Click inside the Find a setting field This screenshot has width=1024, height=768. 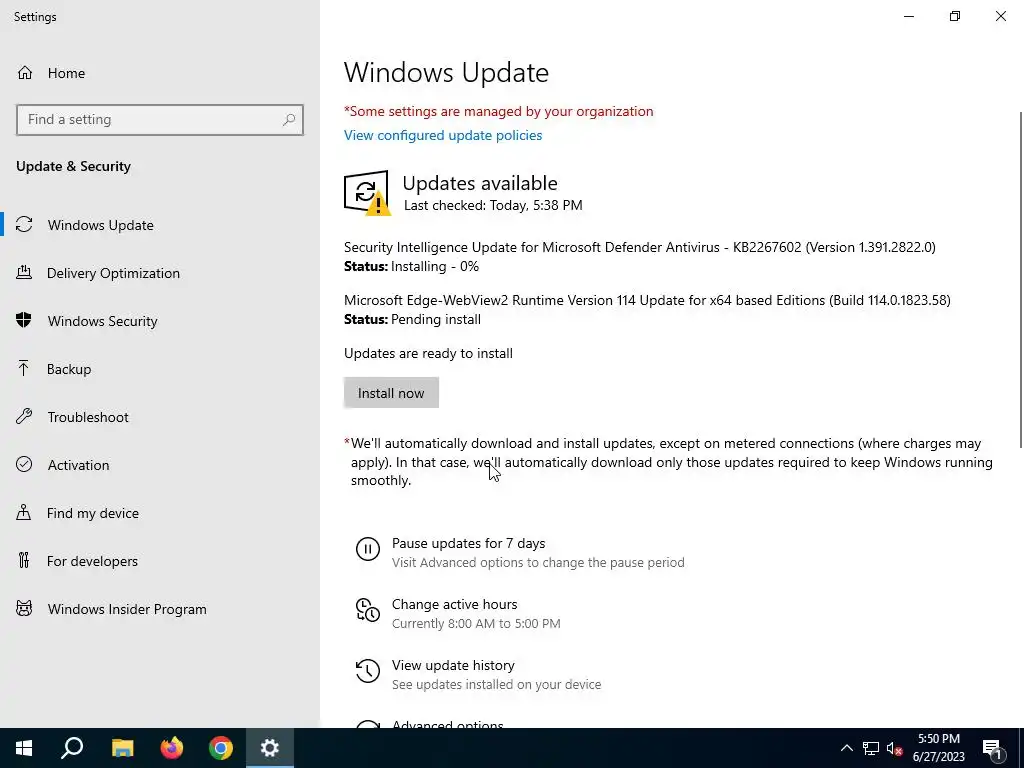[x=160, y=120]
